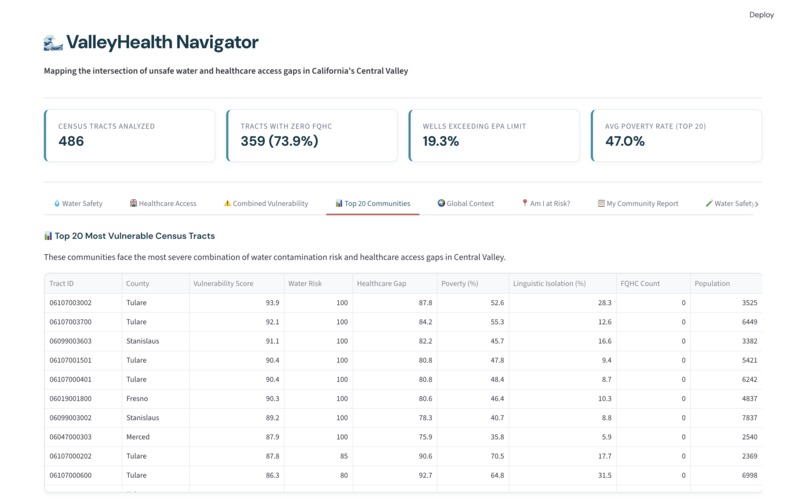Screen dimensions: 806x504
Task: Switch to My Community Report tab
Action: pos(638,204)
